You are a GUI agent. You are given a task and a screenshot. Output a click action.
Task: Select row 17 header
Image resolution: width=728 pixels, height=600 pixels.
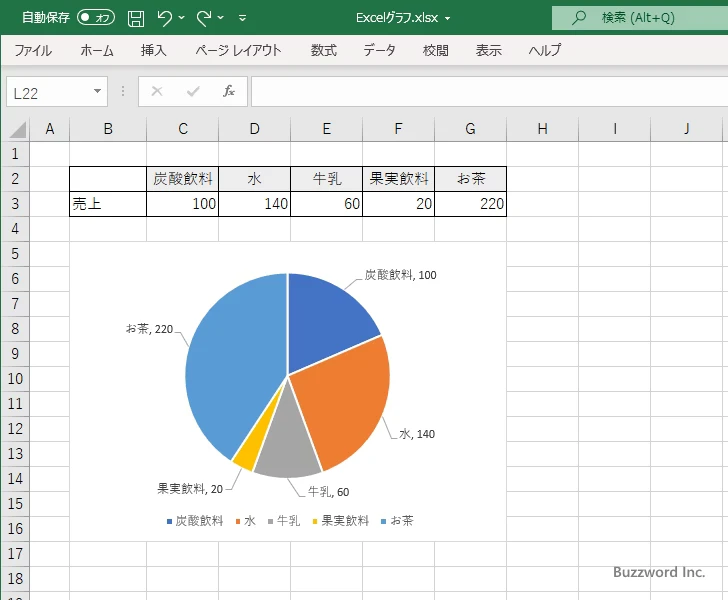pos(15,554)
